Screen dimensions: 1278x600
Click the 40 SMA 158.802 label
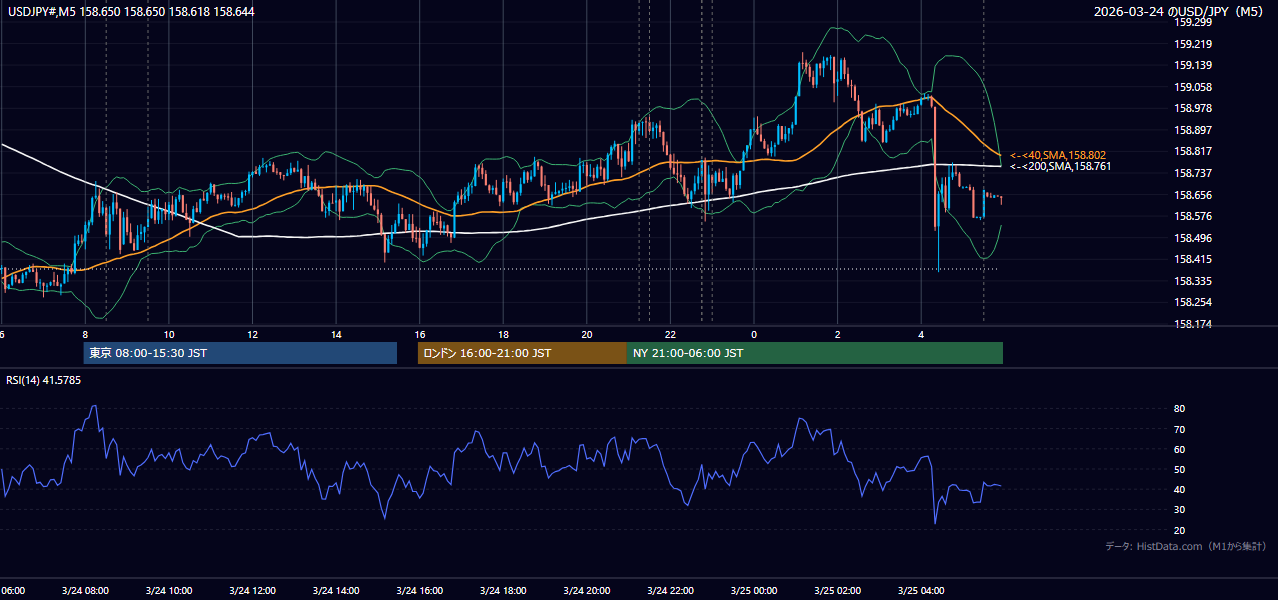pyautogui.click(x=1059, y=155)
